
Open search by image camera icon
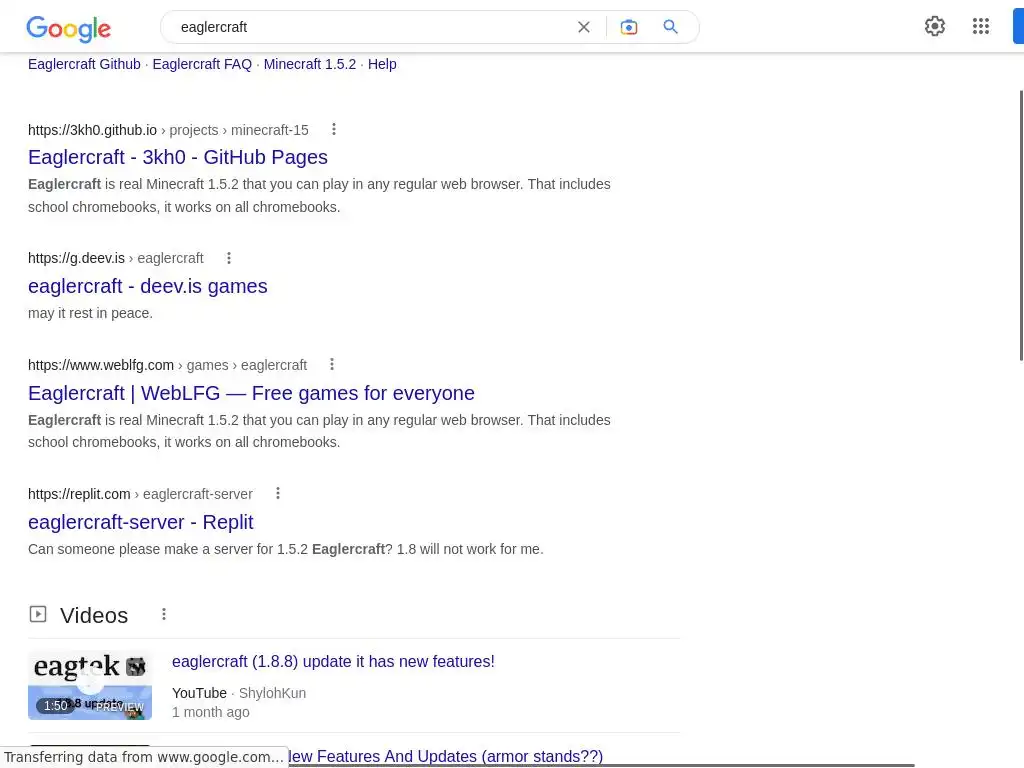click(x=629, y=27)
